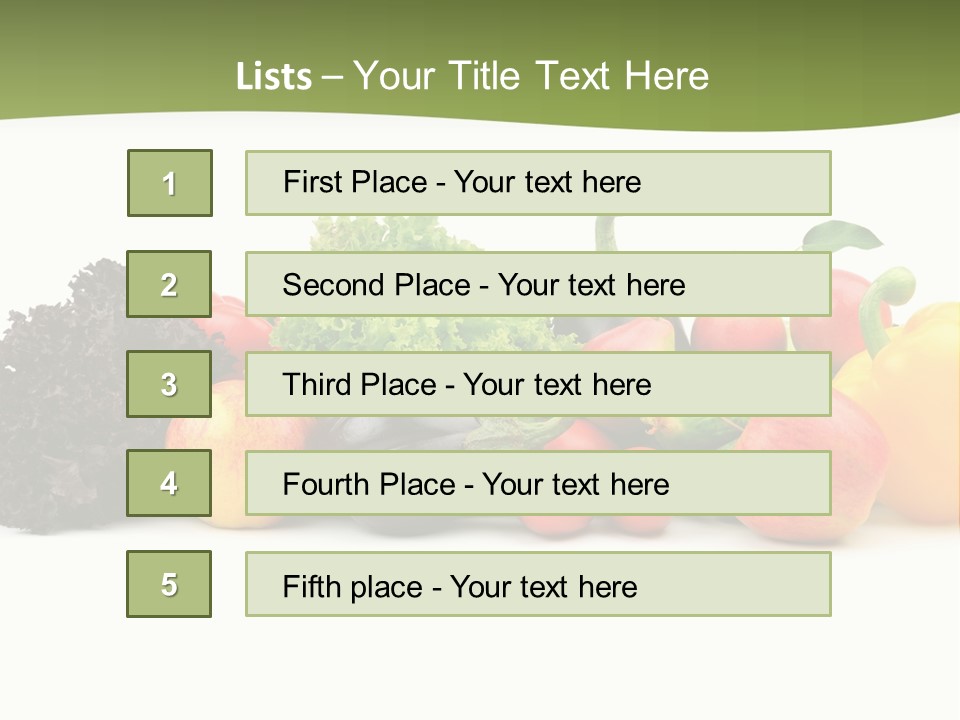Click the green lettuce between the top bars

pyautogui.click(x=390, y=233)
